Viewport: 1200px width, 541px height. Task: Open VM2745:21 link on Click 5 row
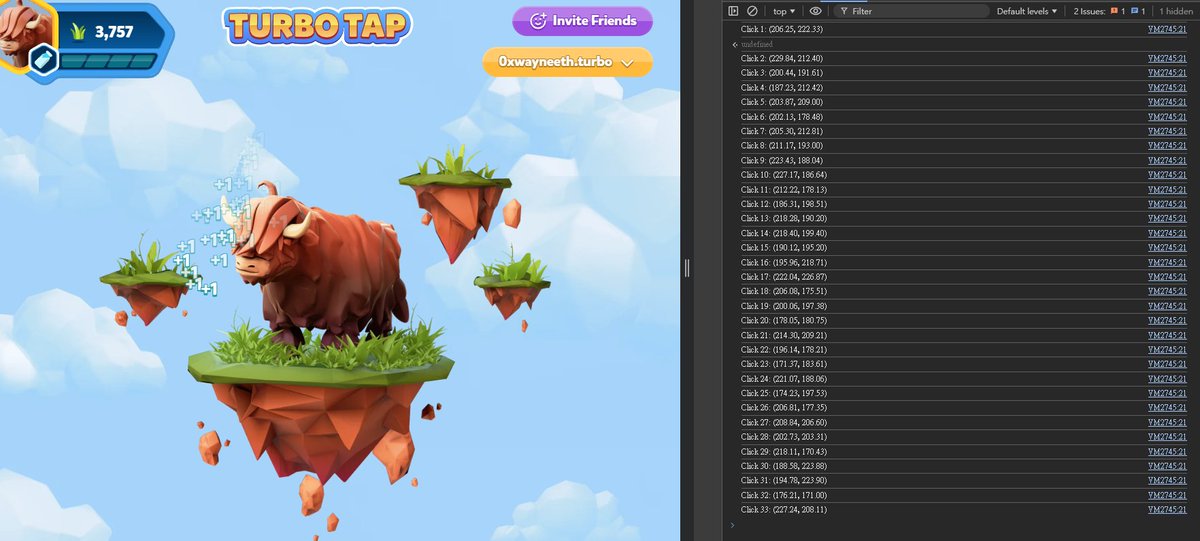point(1168,102)
